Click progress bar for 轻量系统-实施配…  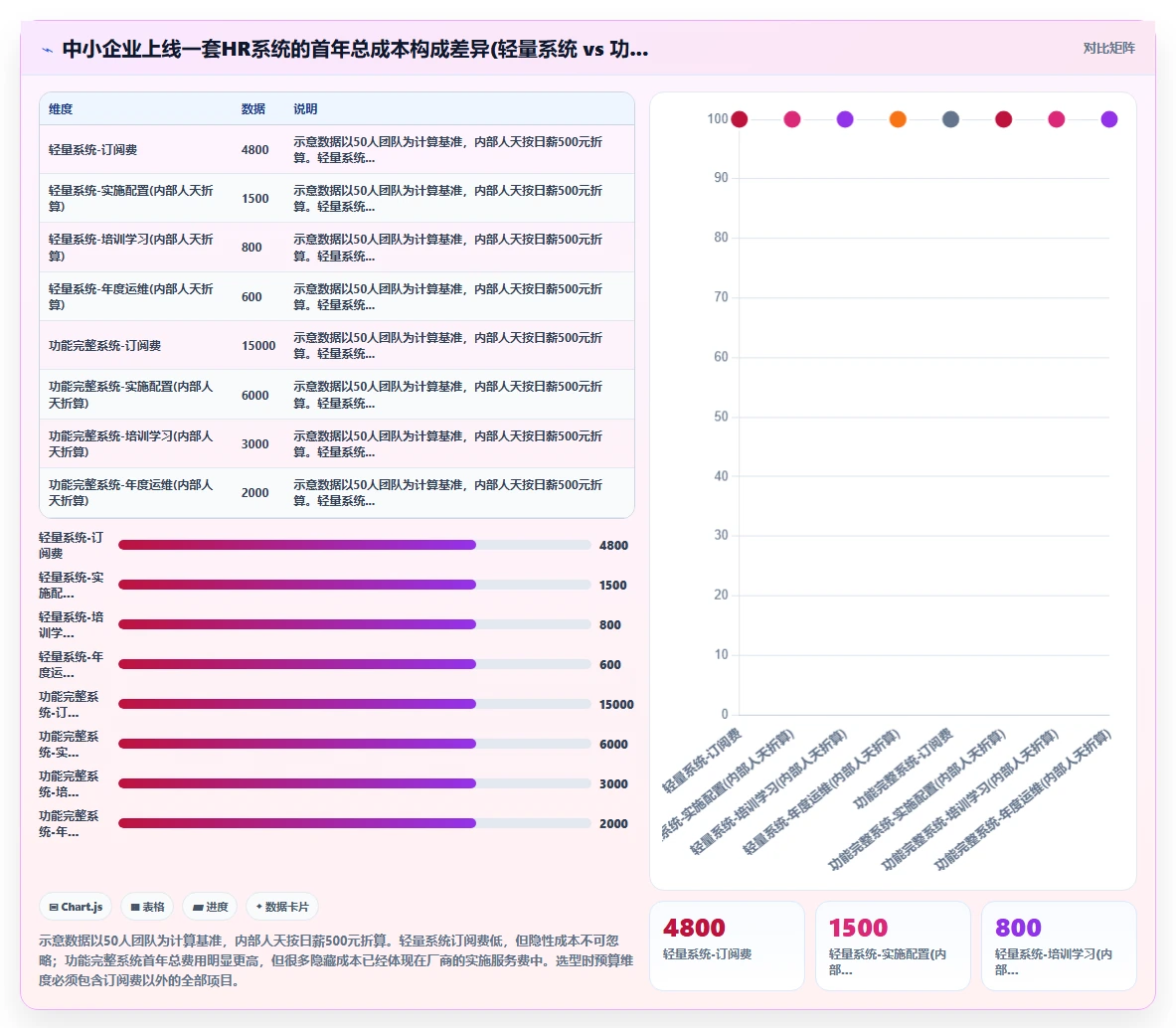click(355, 585)
